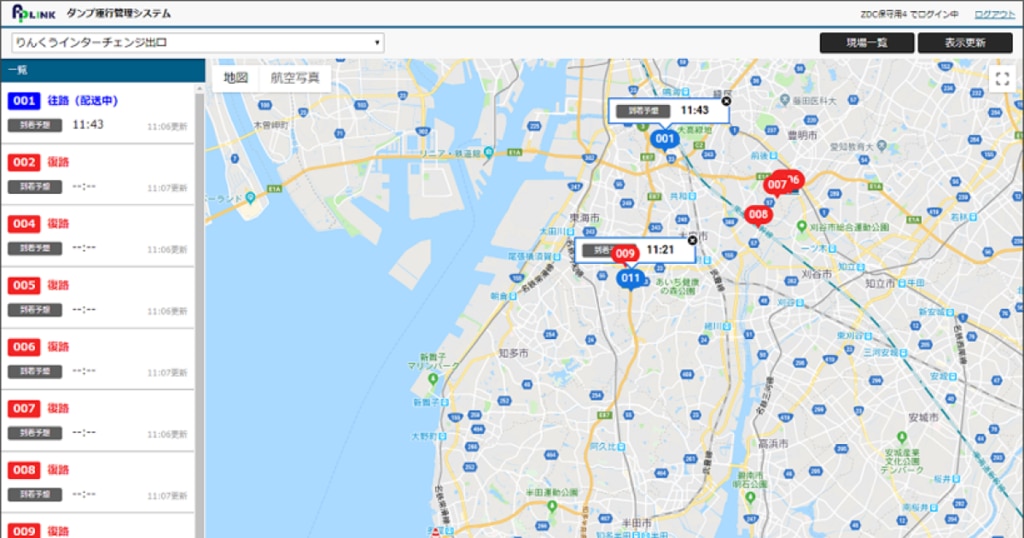1024x538 pixels.
Task: Close the 11:21 arrival info popup
Action: (x=693, y=240)
